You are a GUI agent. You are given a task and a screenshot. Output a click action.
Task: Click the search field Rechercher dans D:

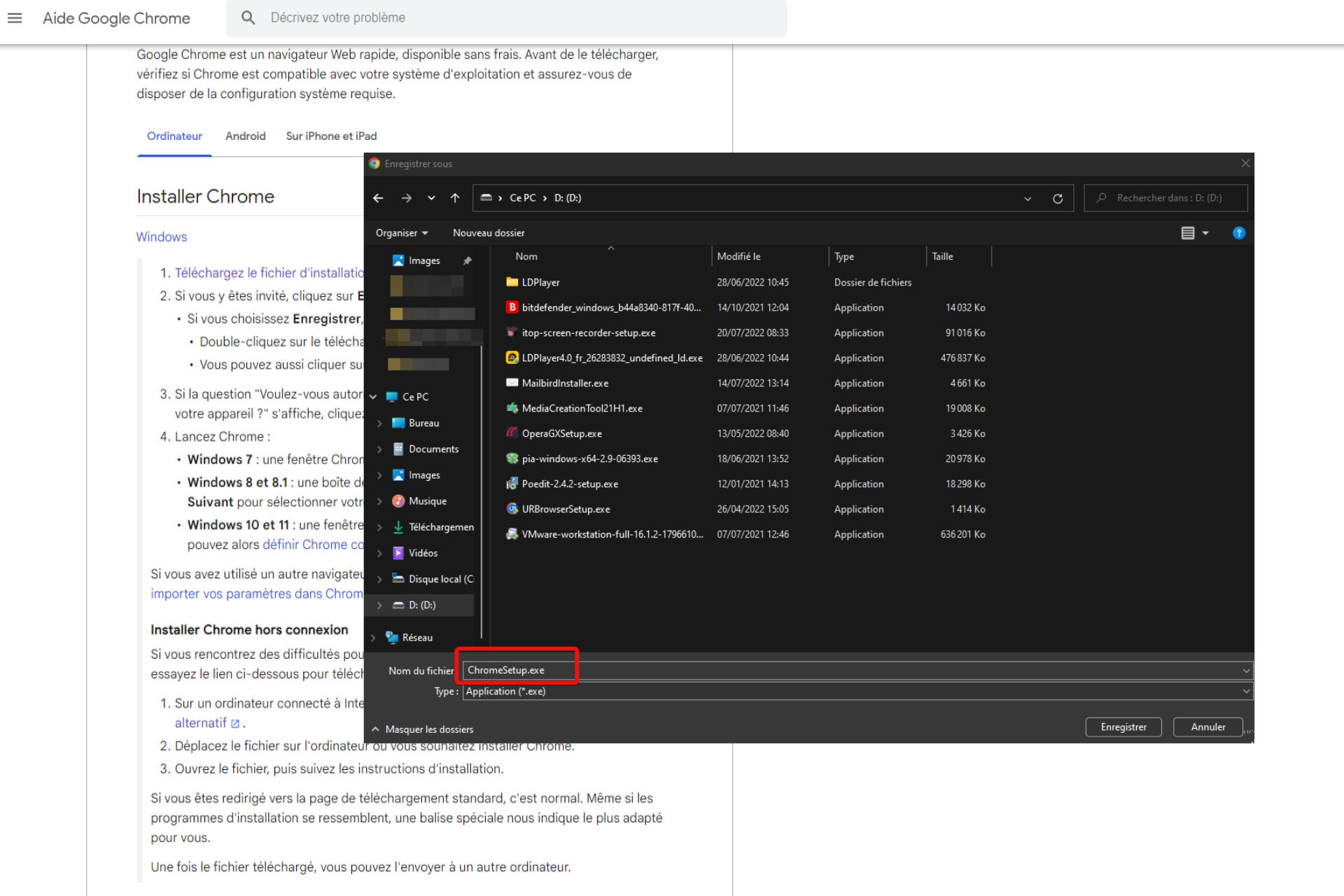click(1165, 198)
